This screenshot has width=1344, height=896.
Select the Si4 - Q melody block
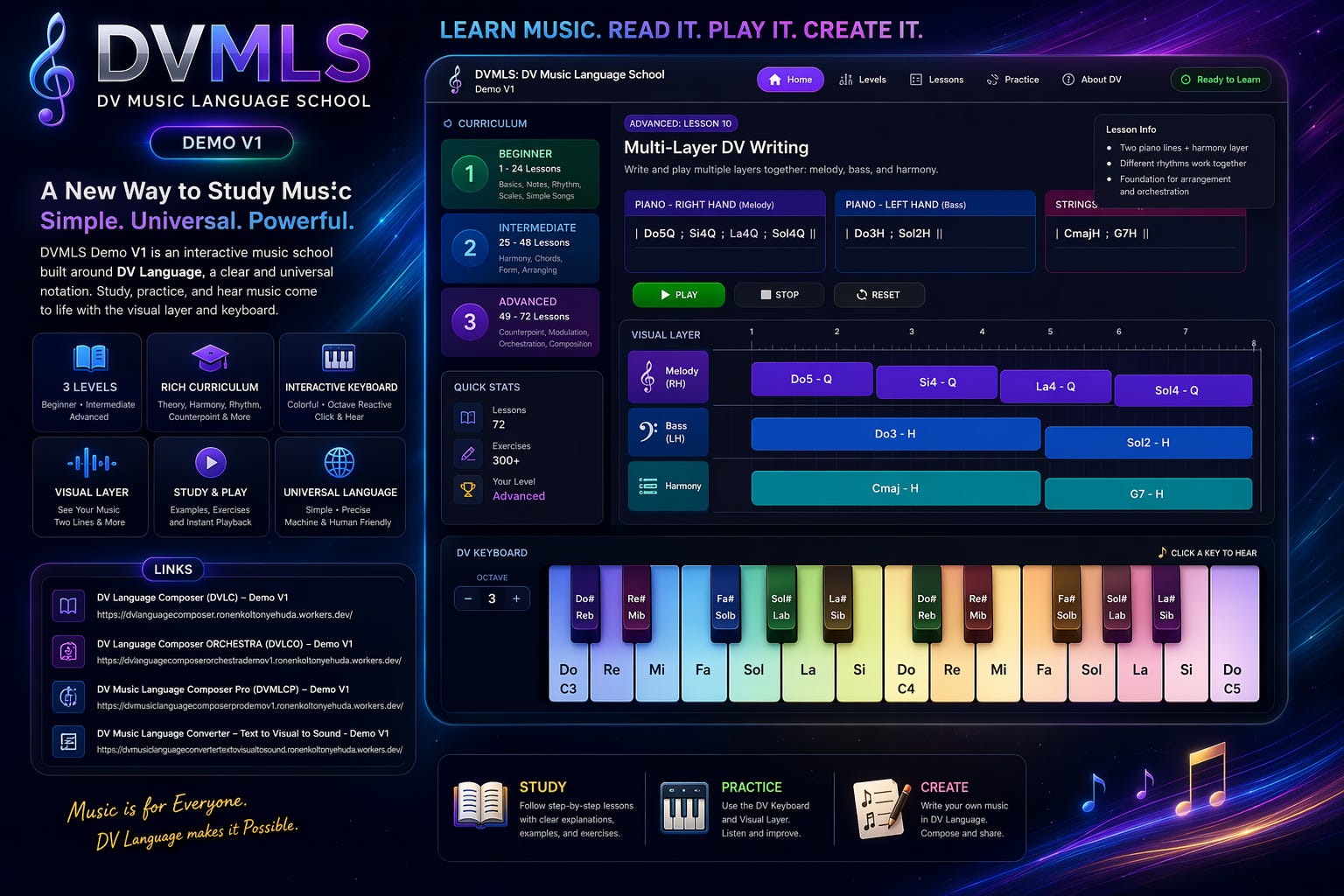click(936, 382)
